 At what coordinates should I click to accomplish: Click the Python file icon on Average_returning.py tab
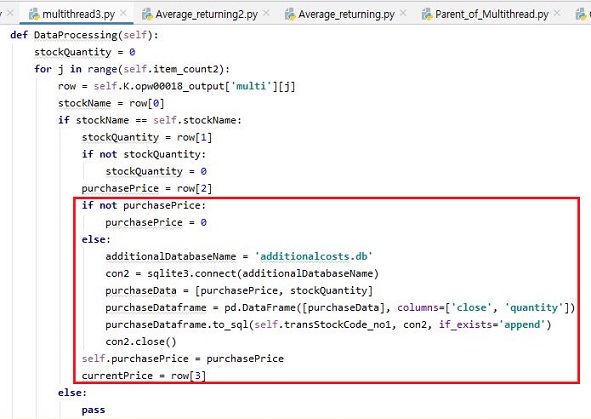pos(290,14)
